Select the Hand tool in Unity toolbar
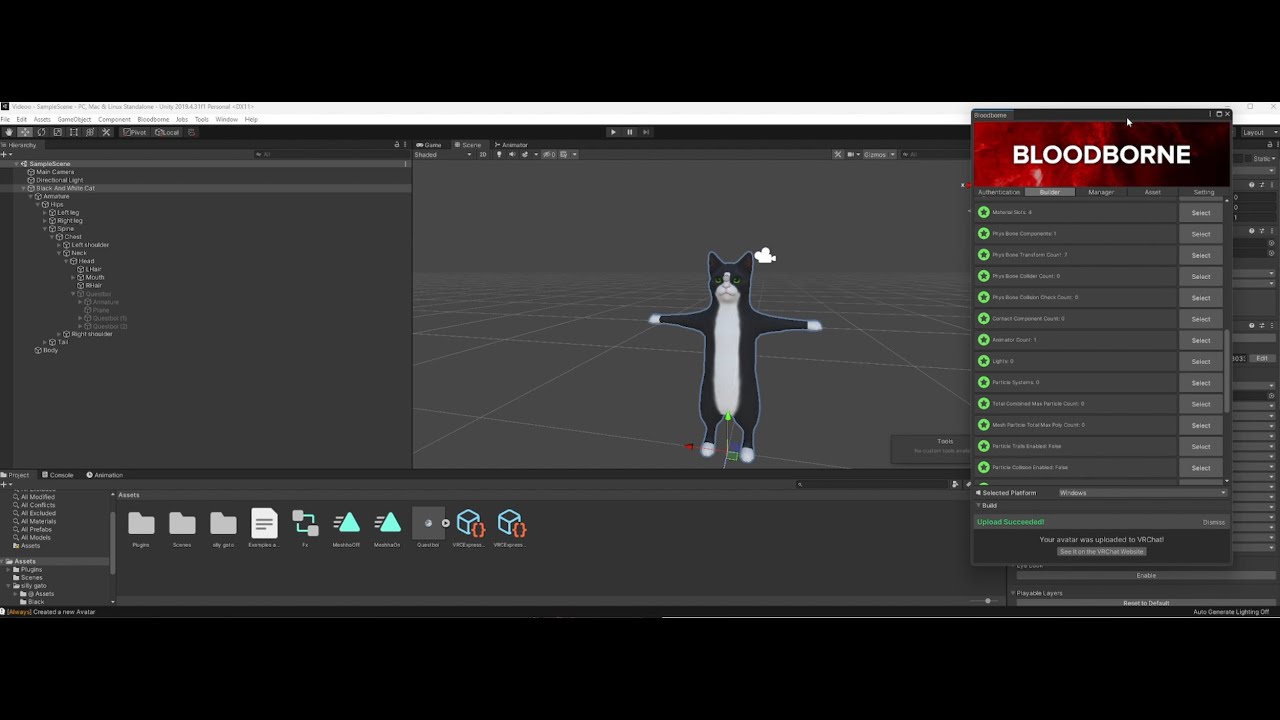The height and width of the screenshot is (720, 1280). pyautogui.click(x=8, y=132)
